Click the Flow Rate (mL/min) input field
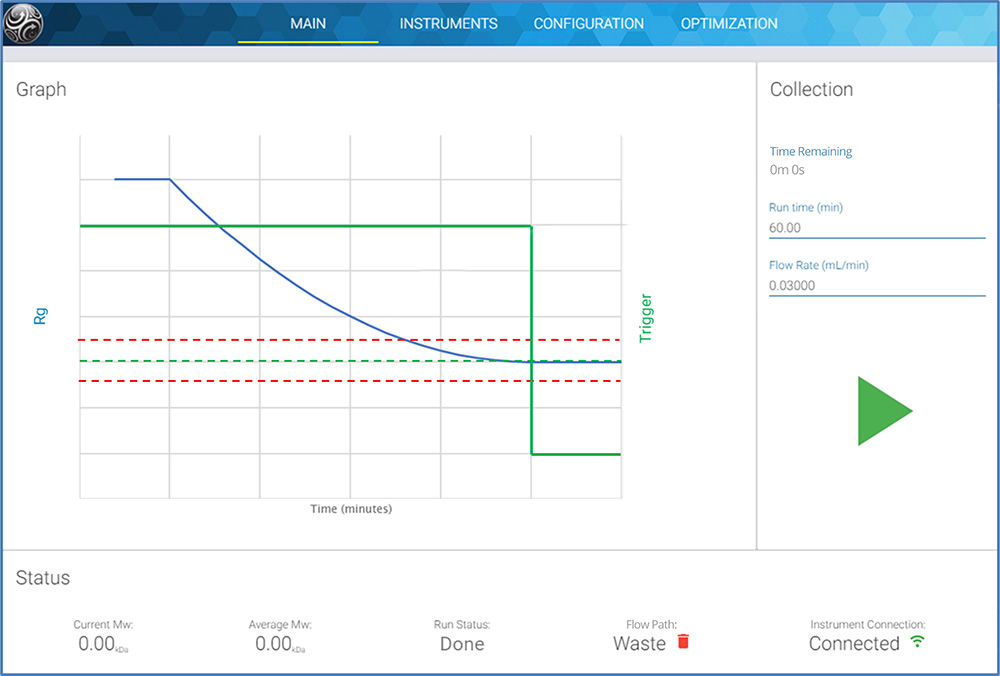This screenshot has height=676, width=1000. (876, 286)
